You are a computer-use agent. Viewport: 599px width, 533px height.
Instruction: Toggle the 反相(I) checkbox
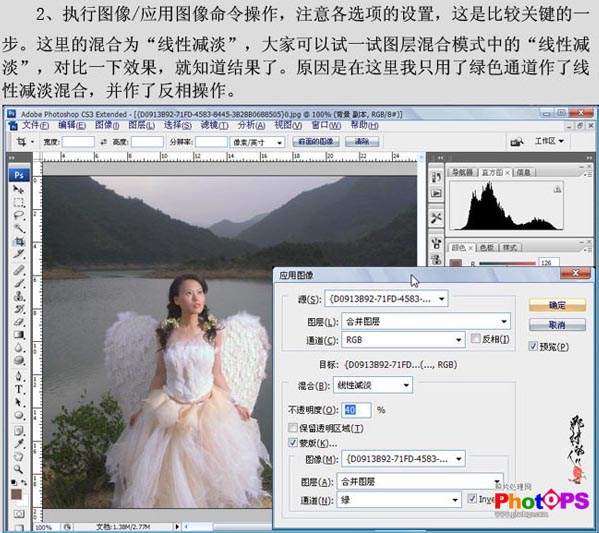coord(476,339)
